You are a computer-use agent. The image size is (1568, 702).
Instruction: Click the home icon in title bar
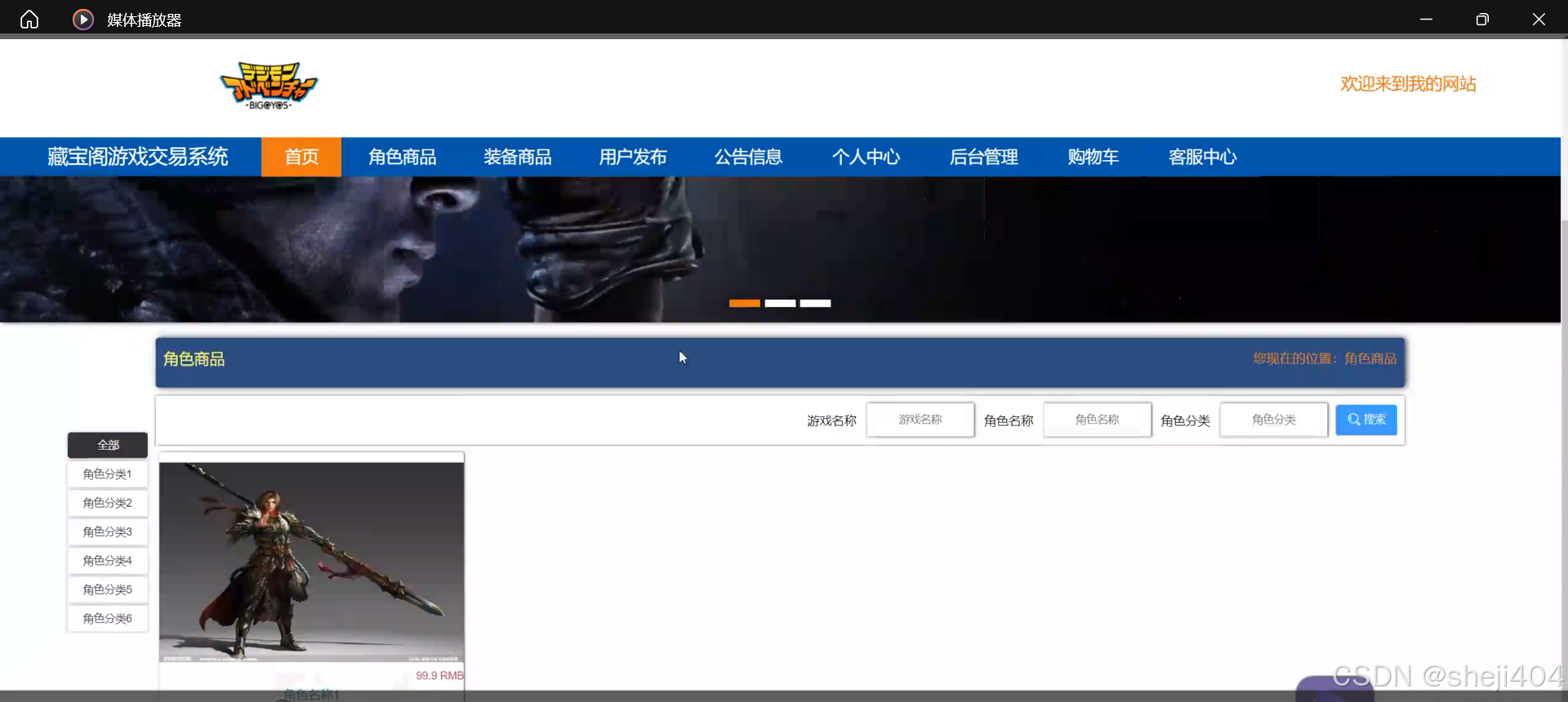29,19
